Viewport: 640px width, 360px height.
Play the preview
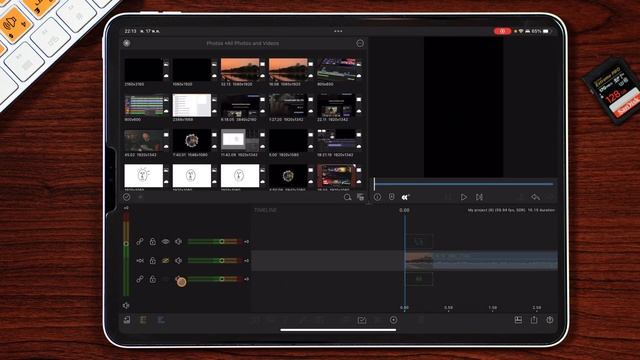click(464, 197)
